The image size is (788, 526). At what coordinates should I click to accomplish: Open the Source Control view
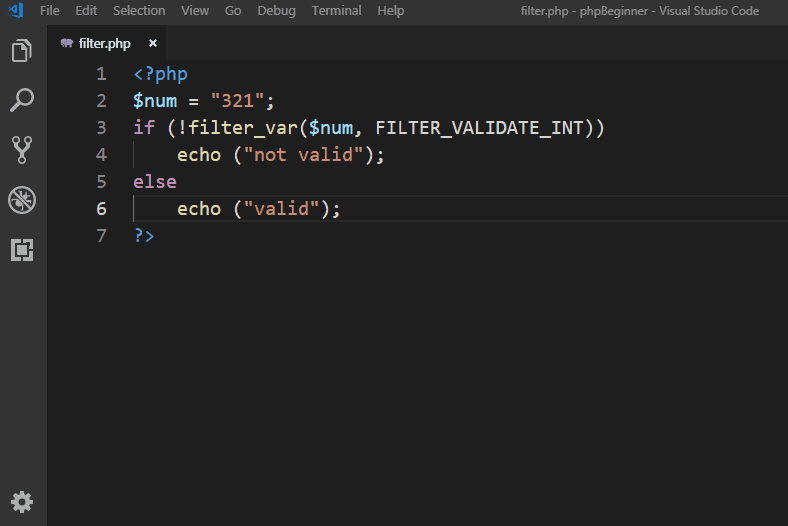pyautogui.click(x=22, y=150)
